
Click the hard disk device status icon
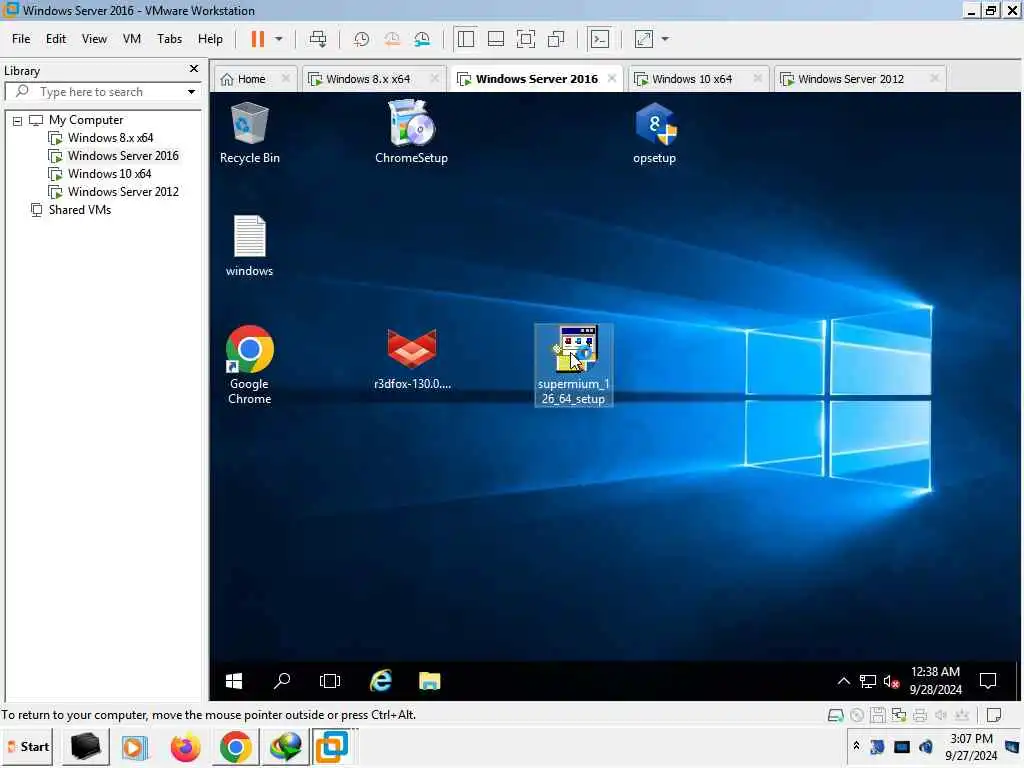point(835,715)
